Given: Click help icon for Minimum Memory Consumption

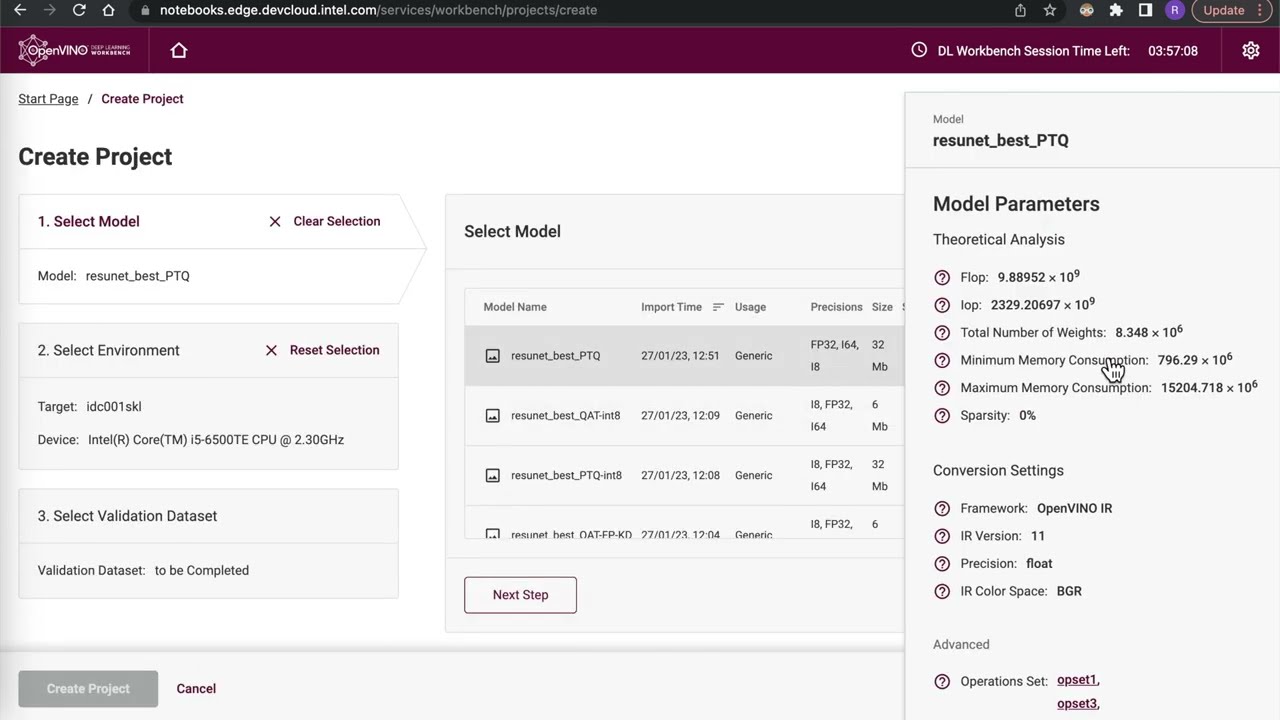Looking at the screenshot, I should (942, 360).
